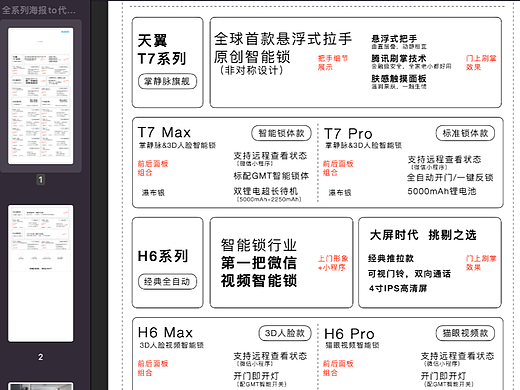Image resolution: width=520 pixels, height=390 pixels.
Task: Click red note 门上刷掌效果 in T7 box
Action: point(481,63)
